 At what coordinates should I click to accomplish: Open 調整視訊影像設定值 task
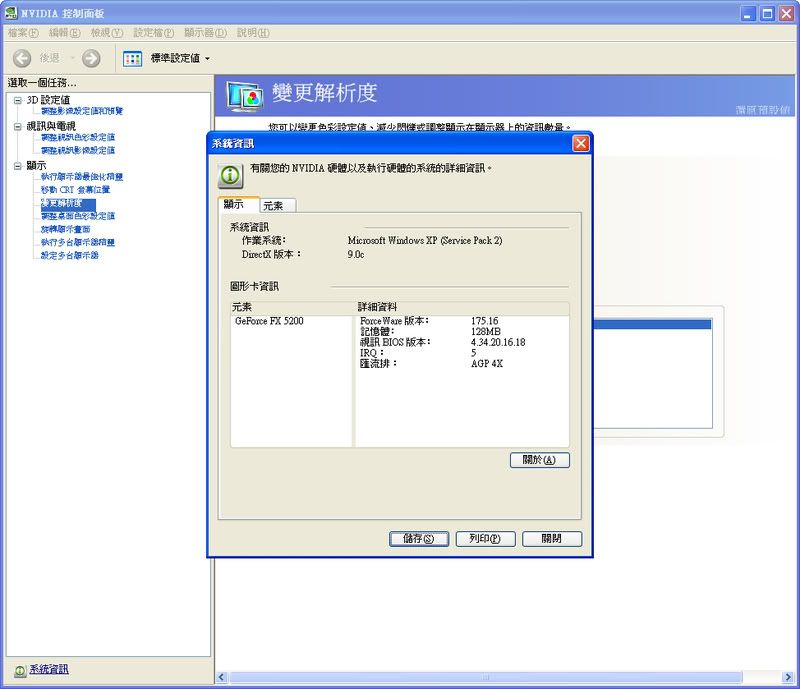(x=78, y=151)
